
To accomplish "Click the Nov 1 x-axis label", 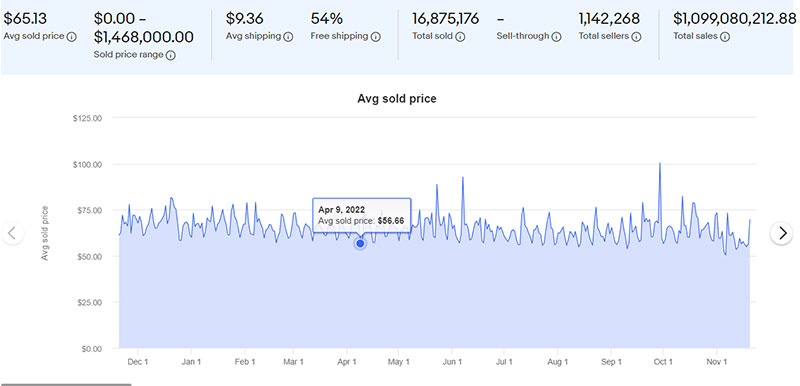I will pos(717,362).
